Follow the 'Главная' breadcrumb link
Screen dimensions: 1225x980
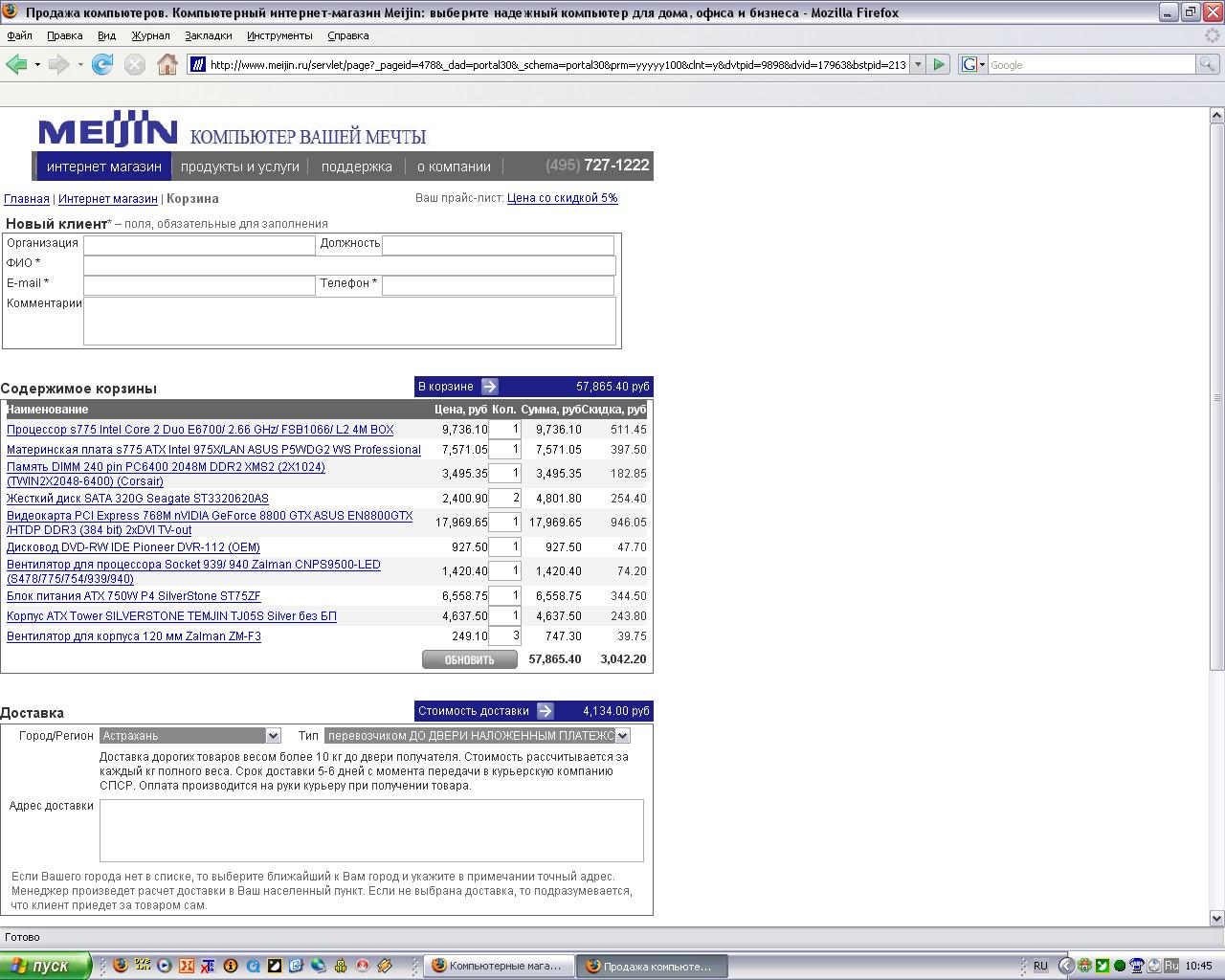pos(27,199)
